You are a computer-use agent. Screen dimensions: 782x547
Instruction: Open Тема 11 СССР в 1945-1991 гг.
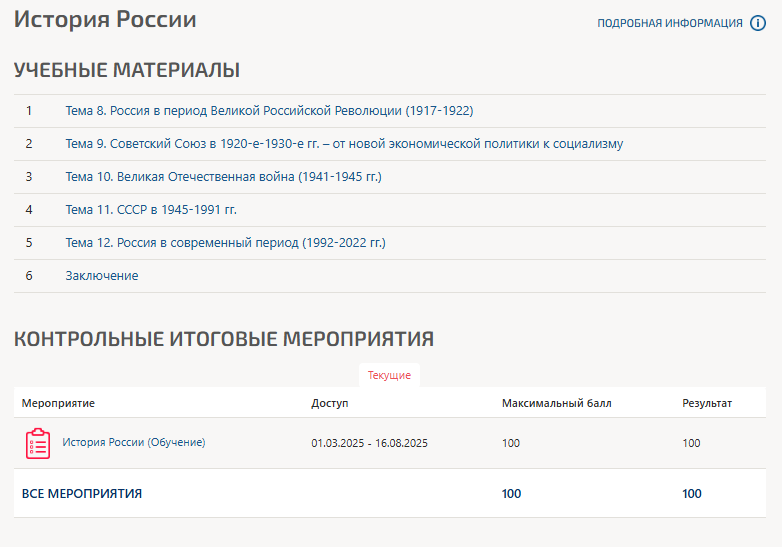coord(151,210)
